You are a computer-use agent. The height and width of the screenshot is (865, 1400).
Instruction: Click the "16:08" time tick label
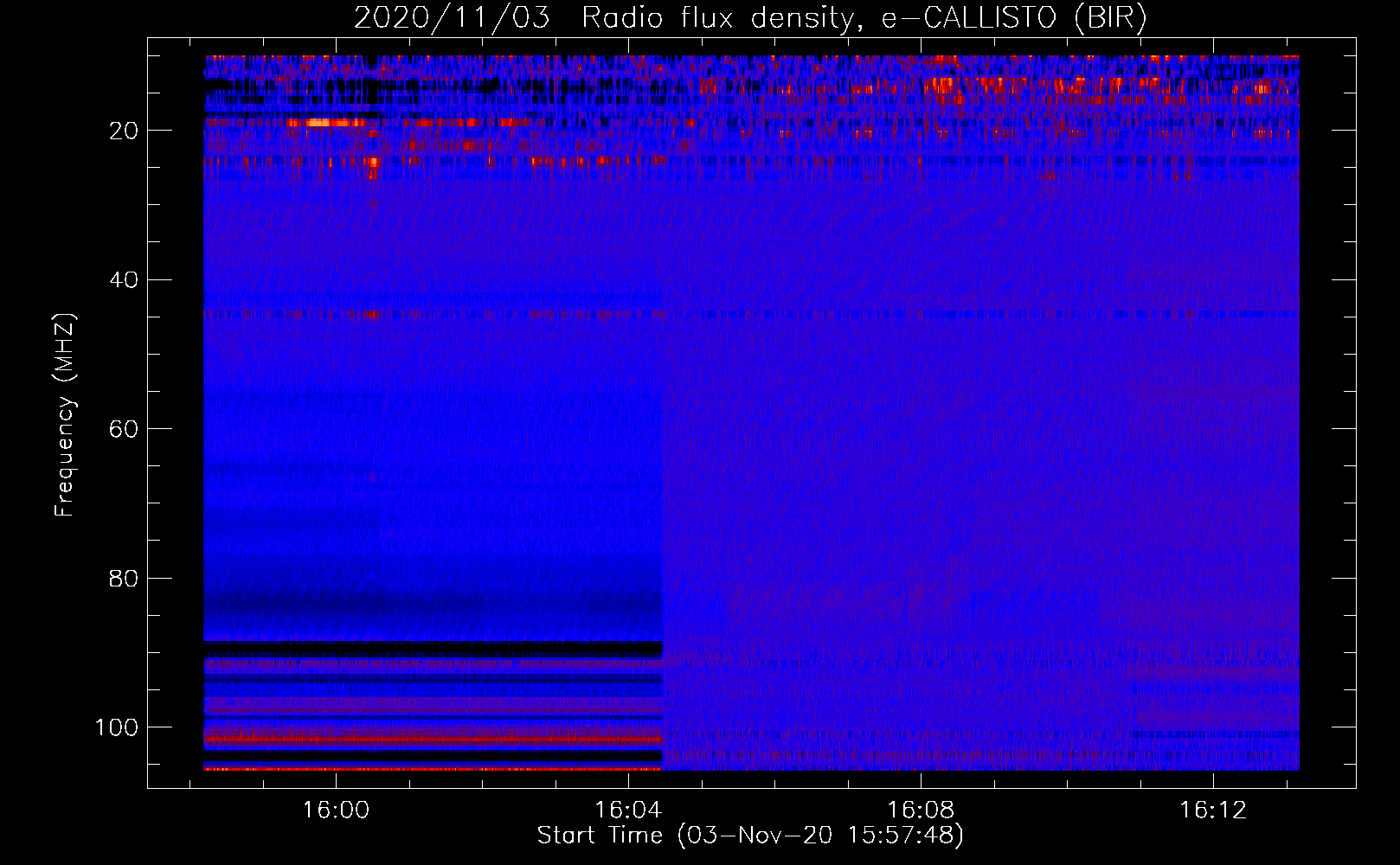tap(922, 811)
